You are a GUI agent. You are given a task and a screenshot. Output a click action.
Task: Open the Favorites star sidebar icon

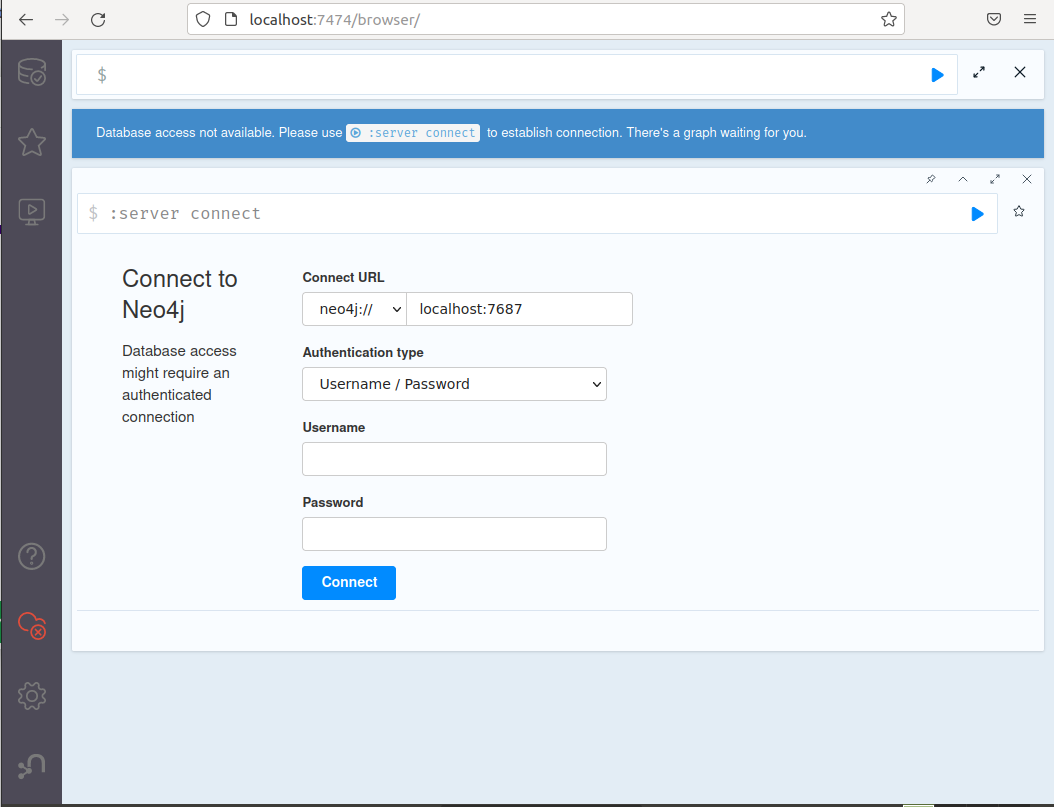pyautogui.click(x=32, y=142)
